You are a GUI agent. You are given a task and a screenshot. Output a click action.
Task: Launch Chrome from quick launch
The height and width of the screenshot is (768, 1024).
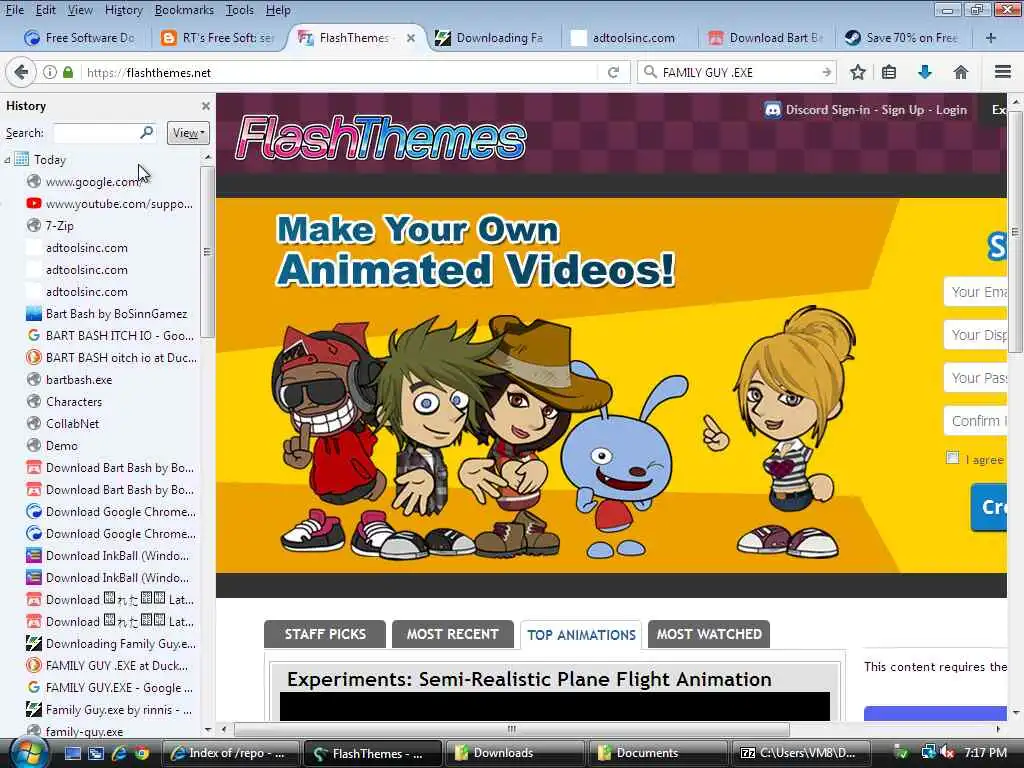tap(141, 754)
